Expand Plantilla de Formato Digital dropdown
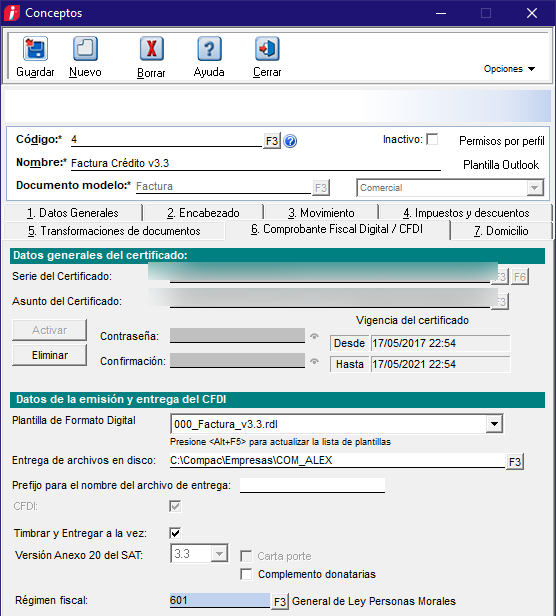556x616 pixels. (494, 424)
